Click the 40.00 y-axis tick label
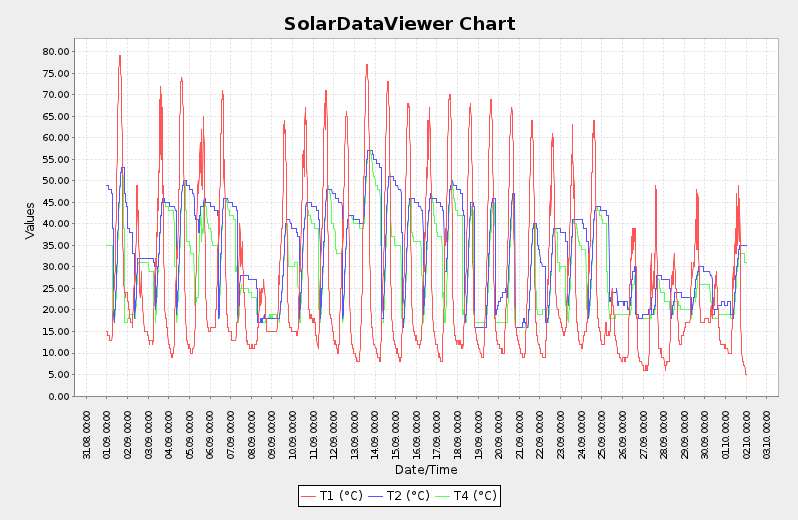798x520 pixels. tap(56, 224)
